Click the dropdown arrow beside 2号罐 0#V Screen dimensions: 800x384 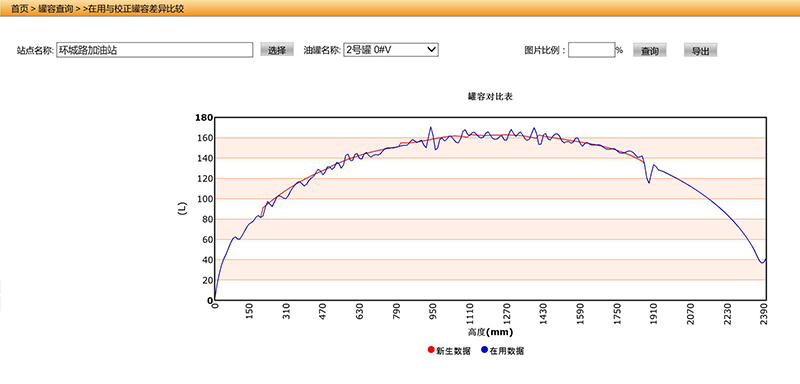tap(431, 49)
